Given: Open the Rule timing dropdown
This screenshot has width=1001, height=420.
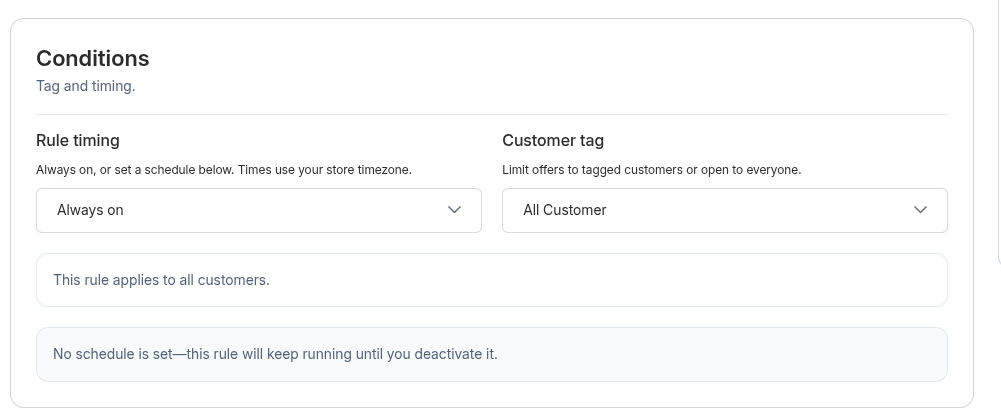Looking at the screenshot, I should [259, 210].
